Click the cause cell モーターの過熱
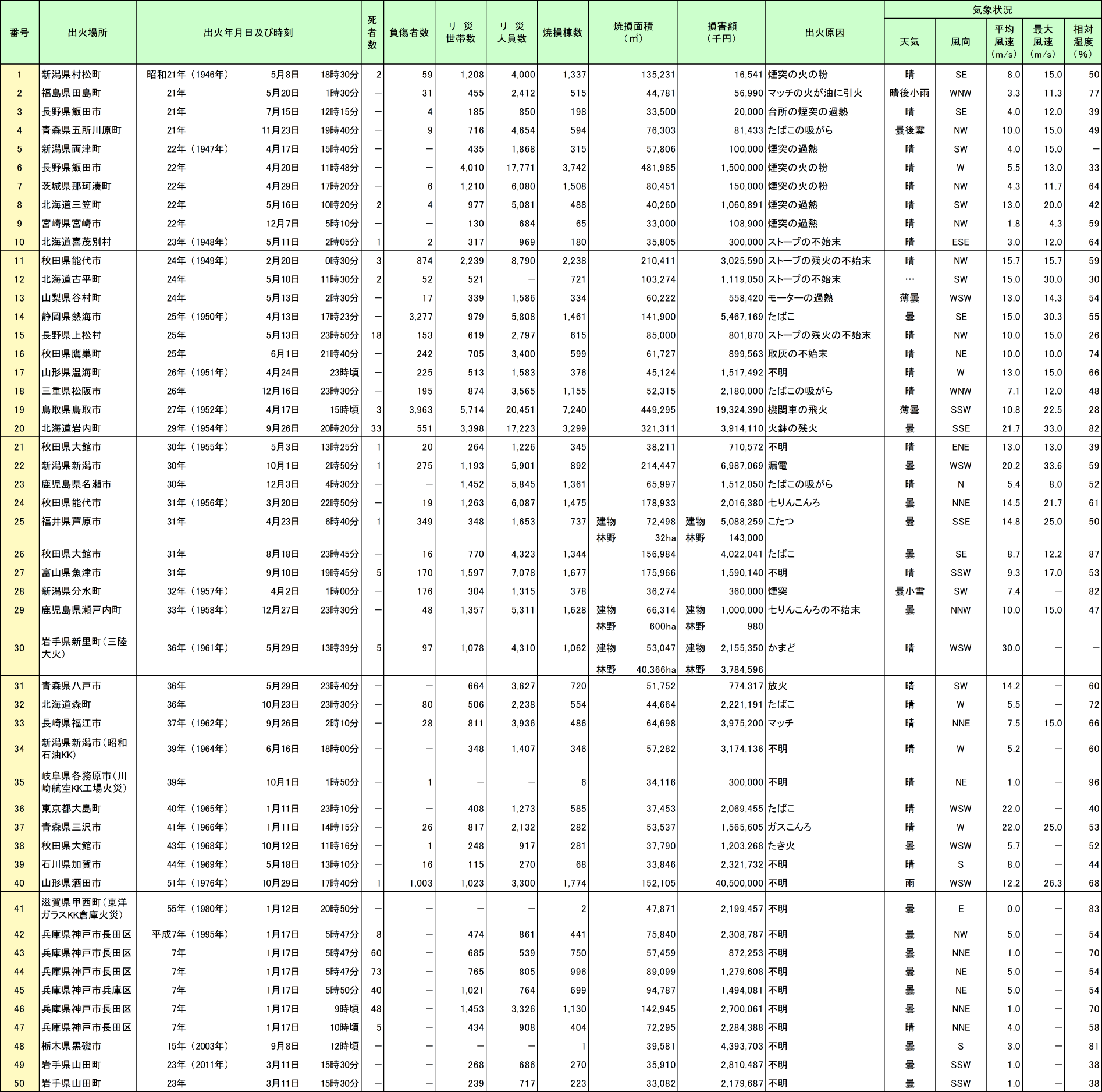The width and height of the screenshot is (1102, 1092). (x=801, y=298)
